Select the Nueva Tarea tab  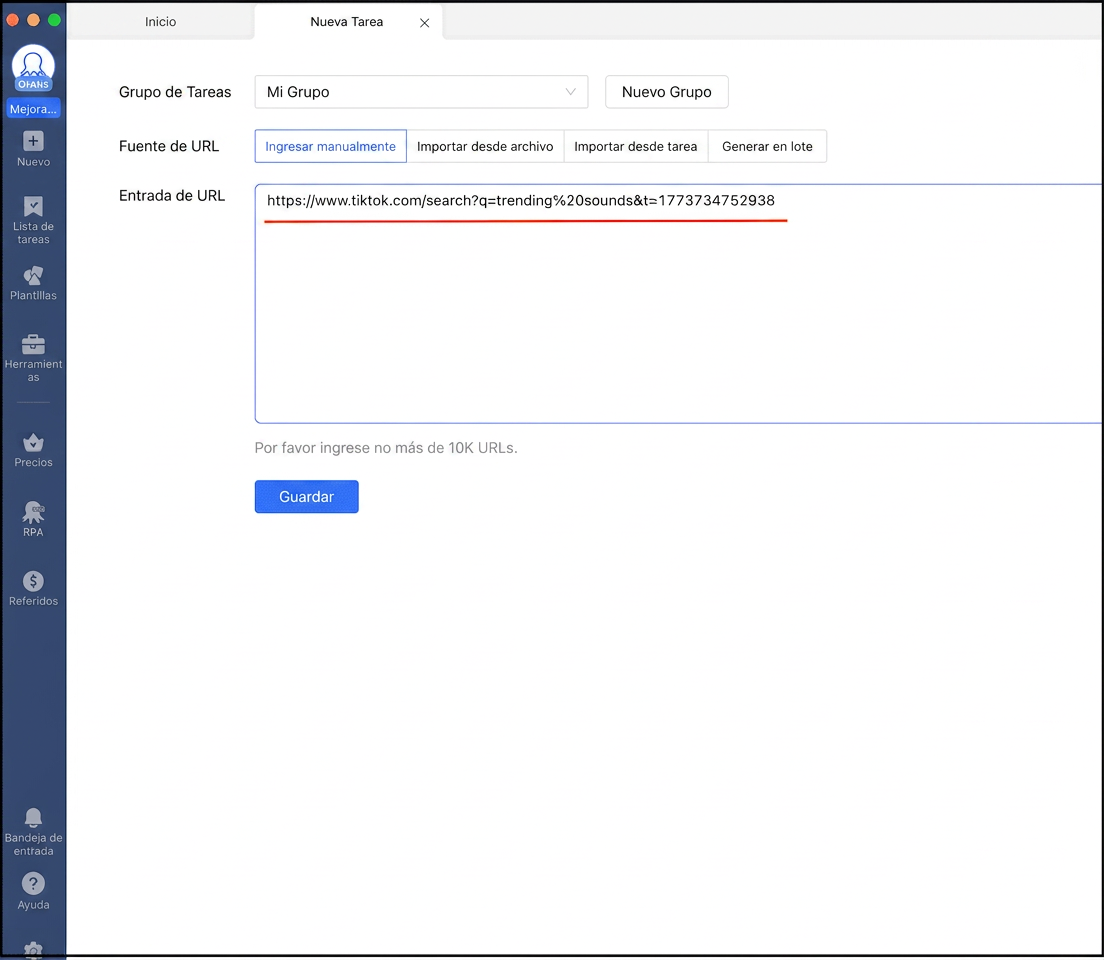coord(346,22)
